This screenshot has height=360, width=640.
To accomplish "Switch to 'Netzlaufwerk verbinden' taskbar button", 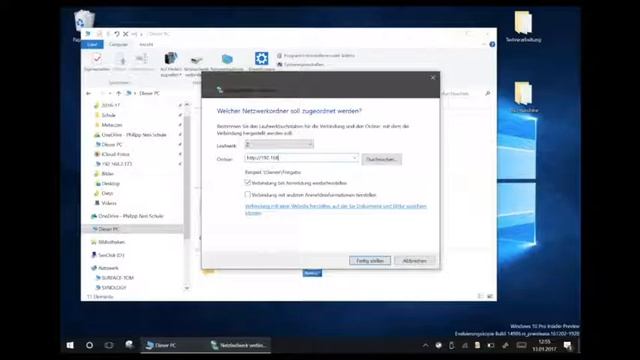I will [x=238, y=345].
